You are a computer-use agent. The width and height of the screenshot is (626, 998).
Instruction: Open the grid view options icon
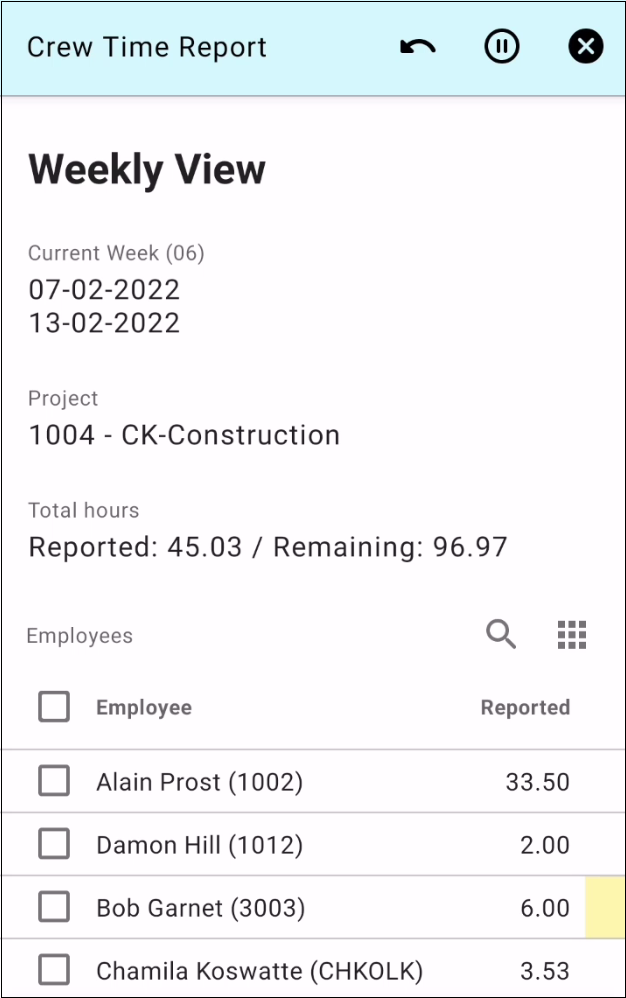tap(571, 634)
